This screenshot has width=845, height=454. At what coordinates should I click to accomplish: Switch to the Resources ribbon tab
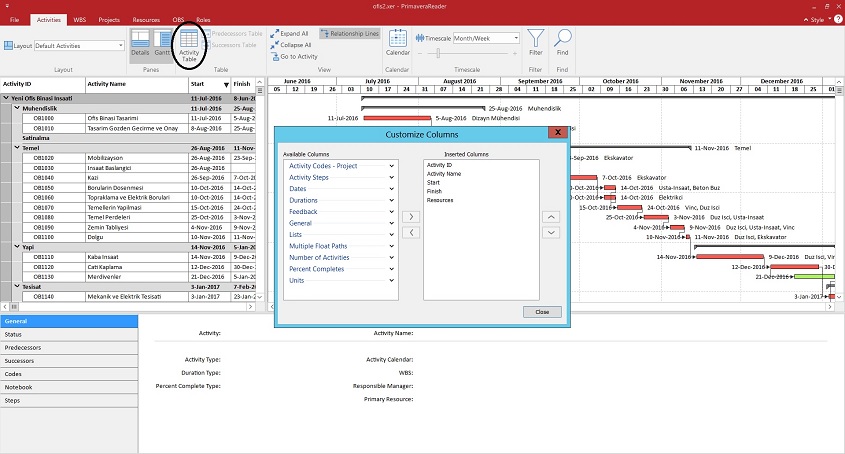[x=146, y=19]
